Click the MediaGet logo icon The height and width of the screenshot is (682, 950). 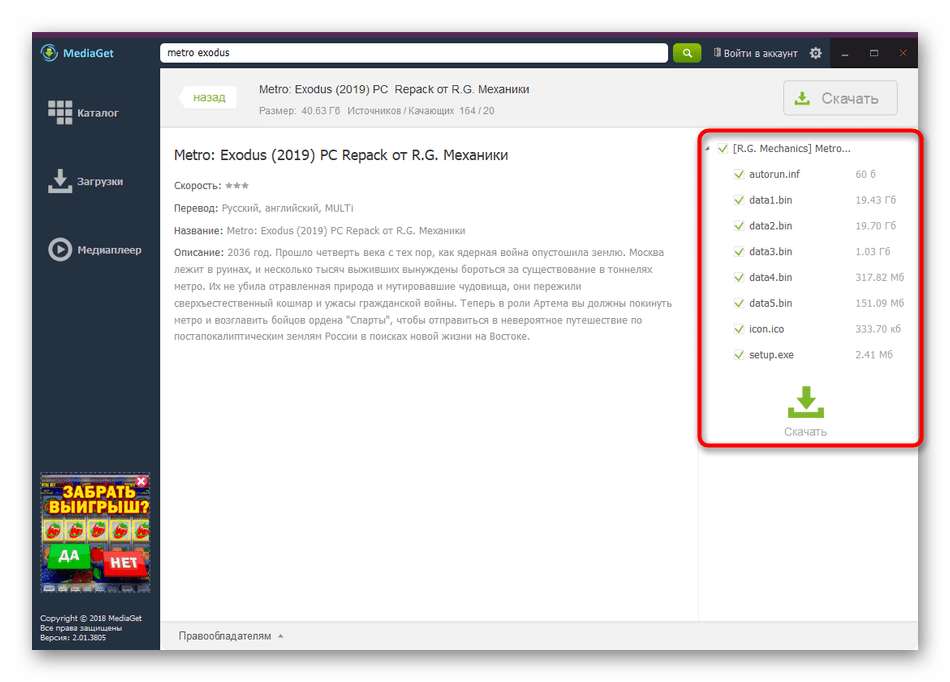48,53
